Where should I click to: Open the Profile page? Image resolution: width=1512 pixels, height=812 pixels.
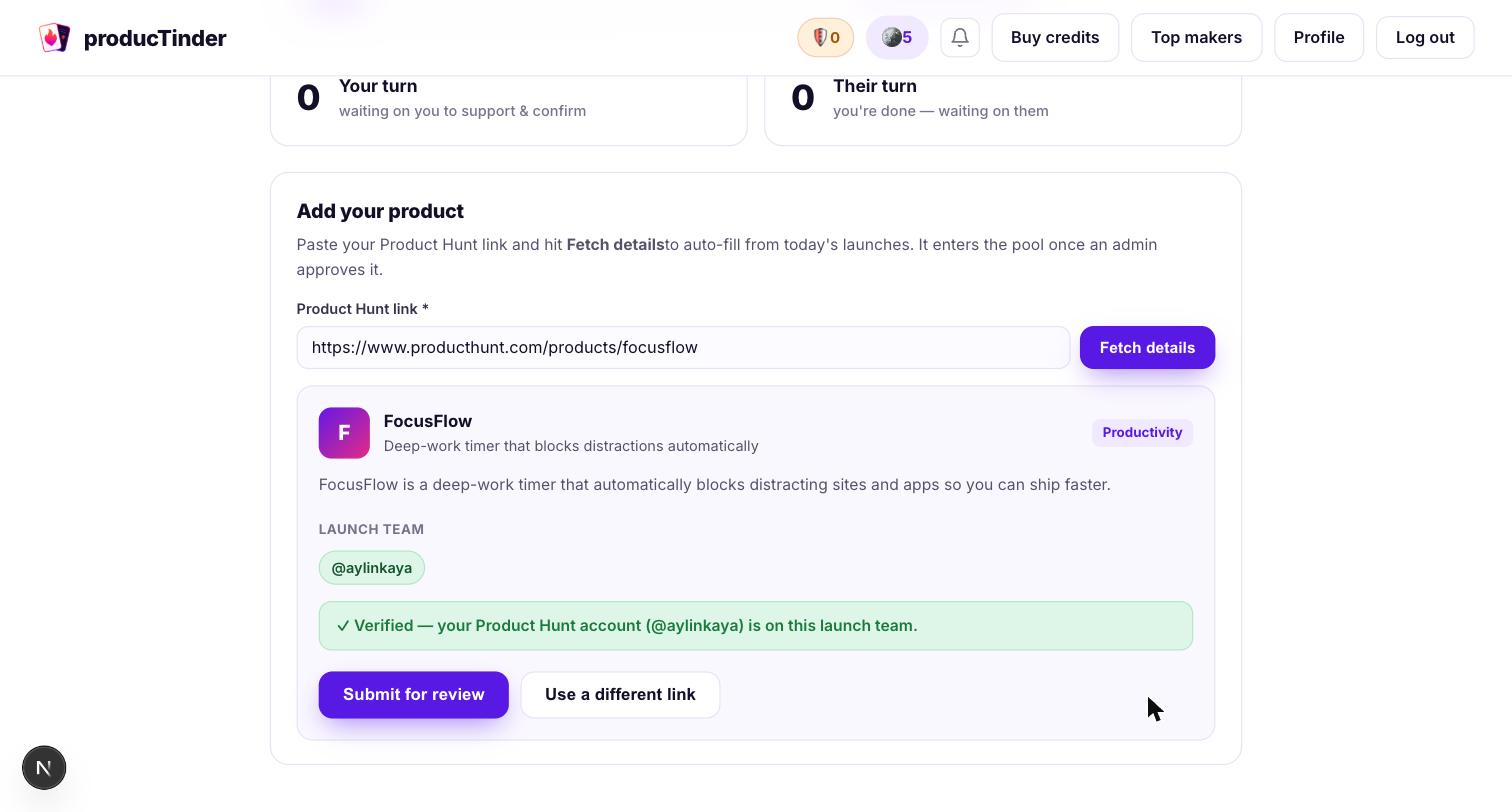pos(1319,38)
